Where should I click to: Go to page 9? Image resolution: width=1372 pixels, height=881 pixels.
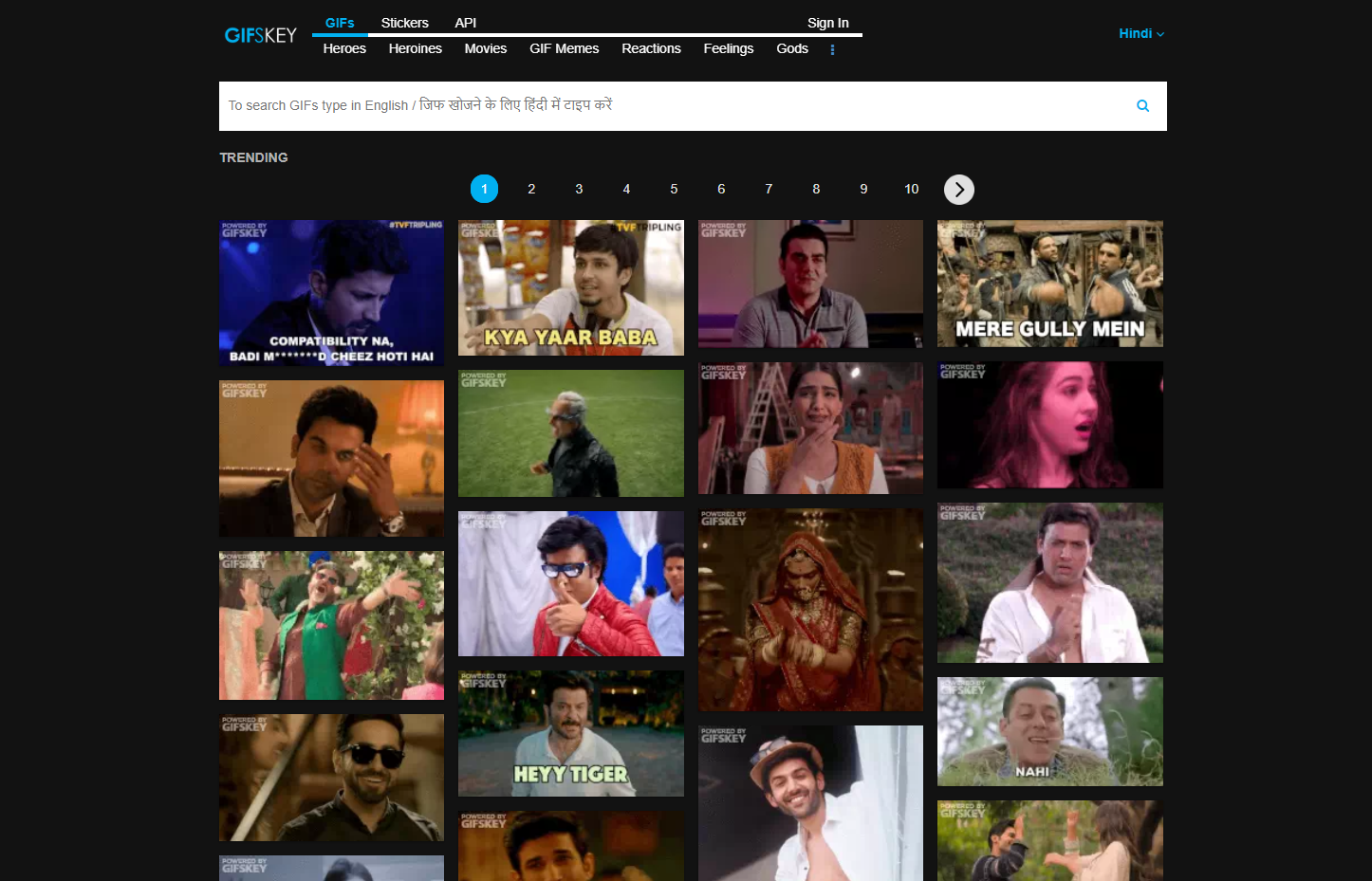863,189
